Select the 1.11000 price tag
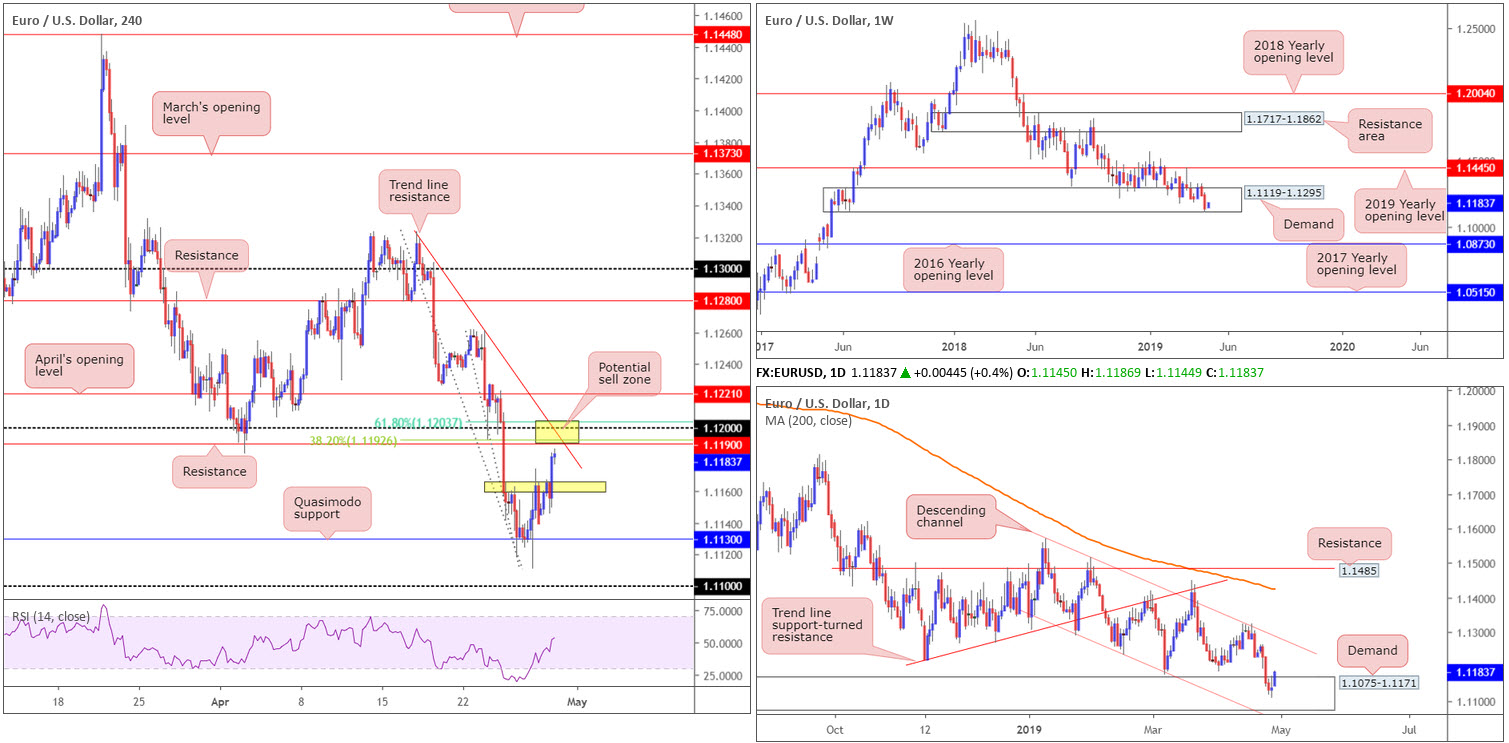This screenshot has width=1509, height=743. (x=721, y=586)
